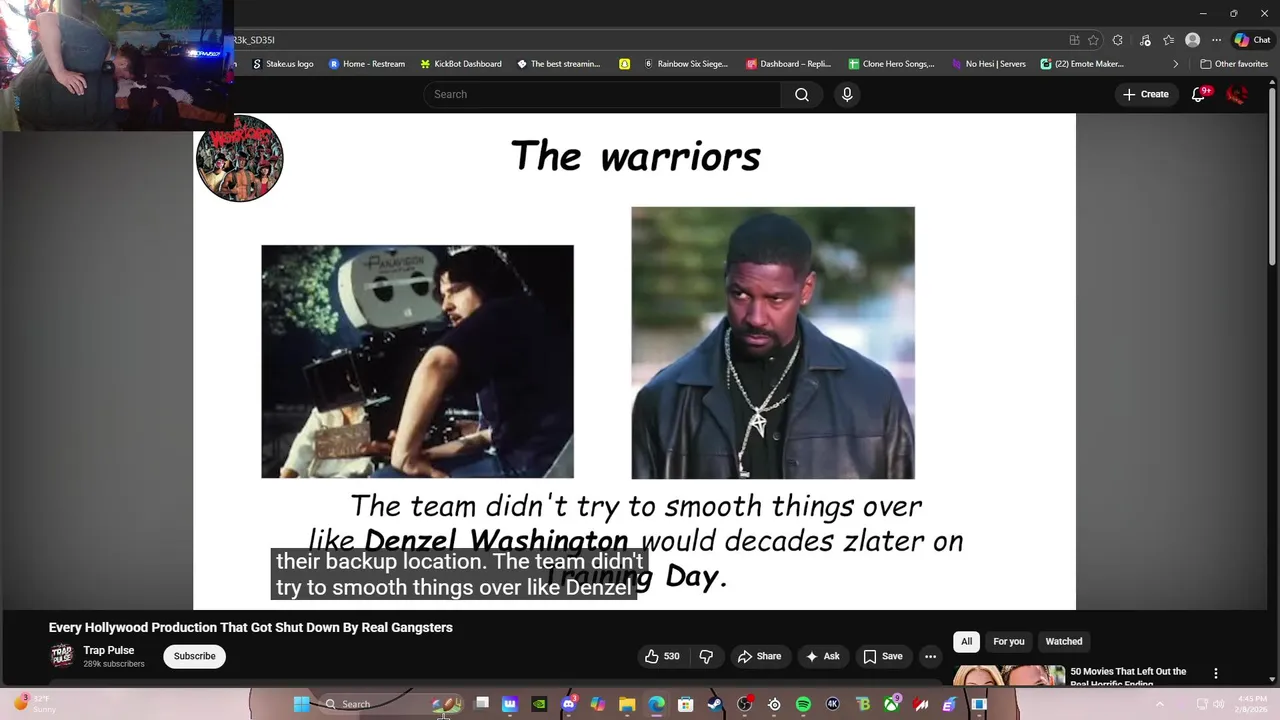Show hidden system tray icons
The image size is (1280, 720).
point(1160,704)
